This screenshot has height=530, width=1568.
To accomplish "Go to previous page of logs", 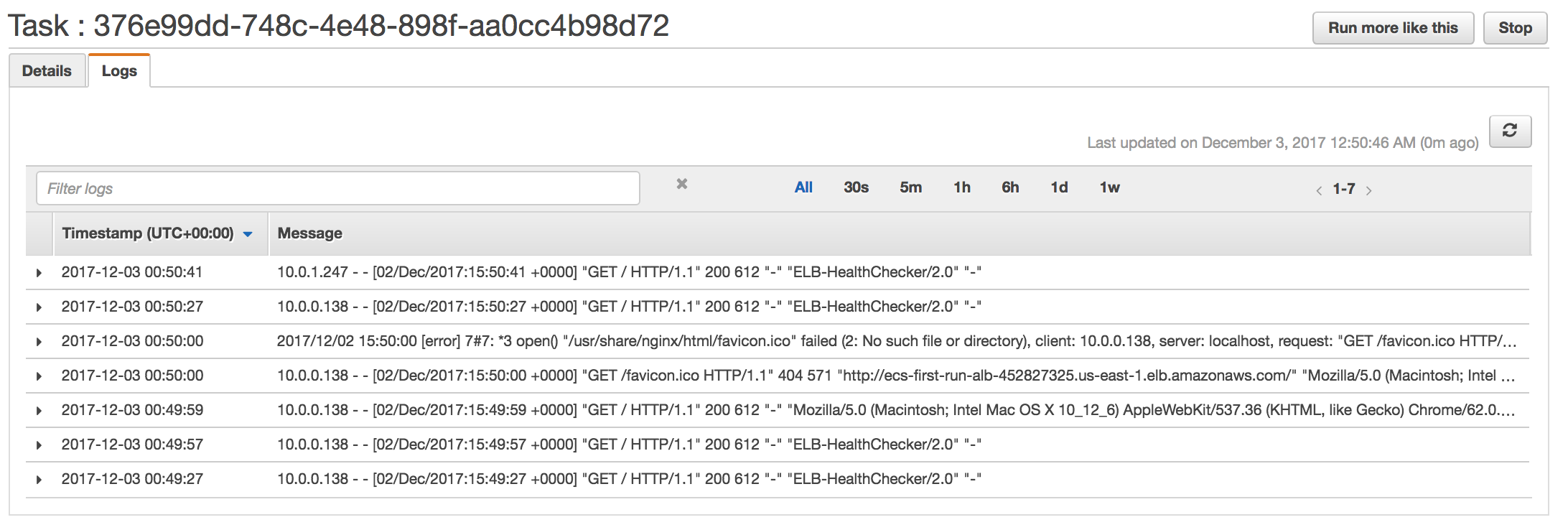I will [1319, 190].
